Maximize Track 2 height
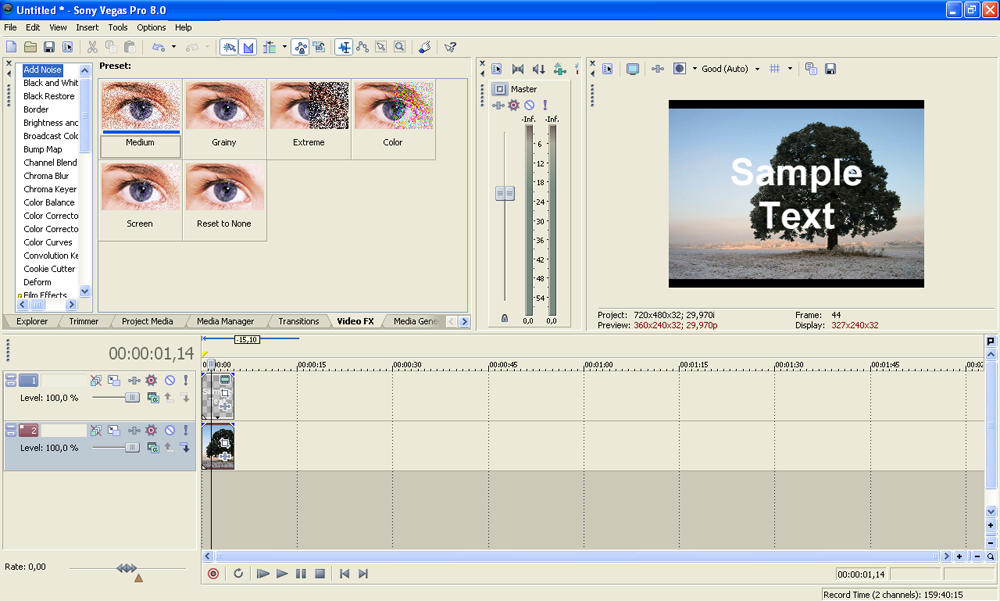This screenshot has width=1000, height=601. [10, 433]
